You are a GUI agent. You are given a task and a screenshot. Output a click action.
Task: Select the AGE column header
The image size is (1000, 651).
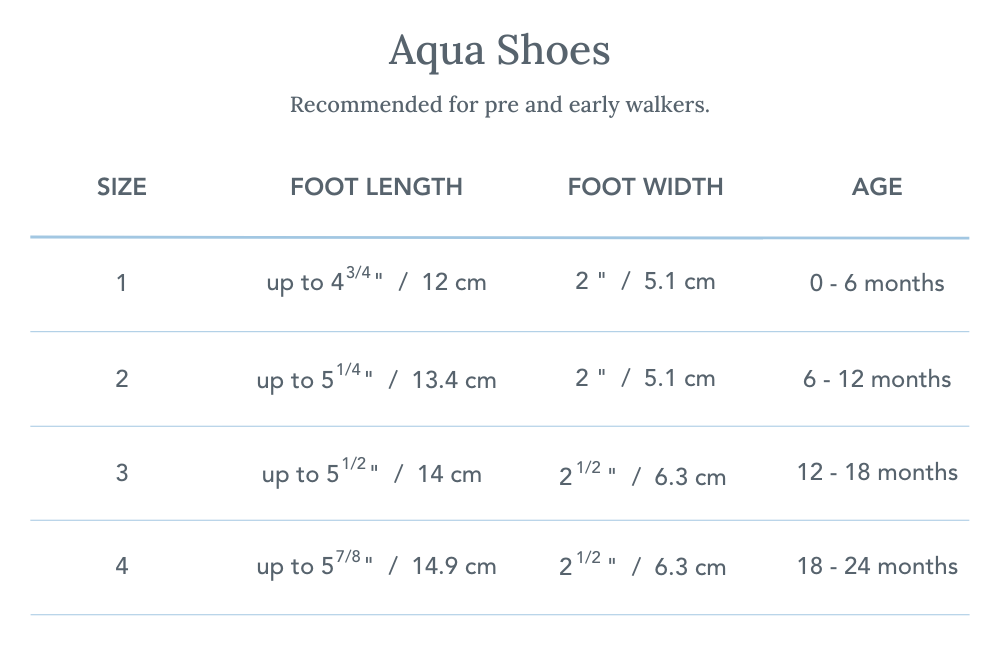[877, 187]
